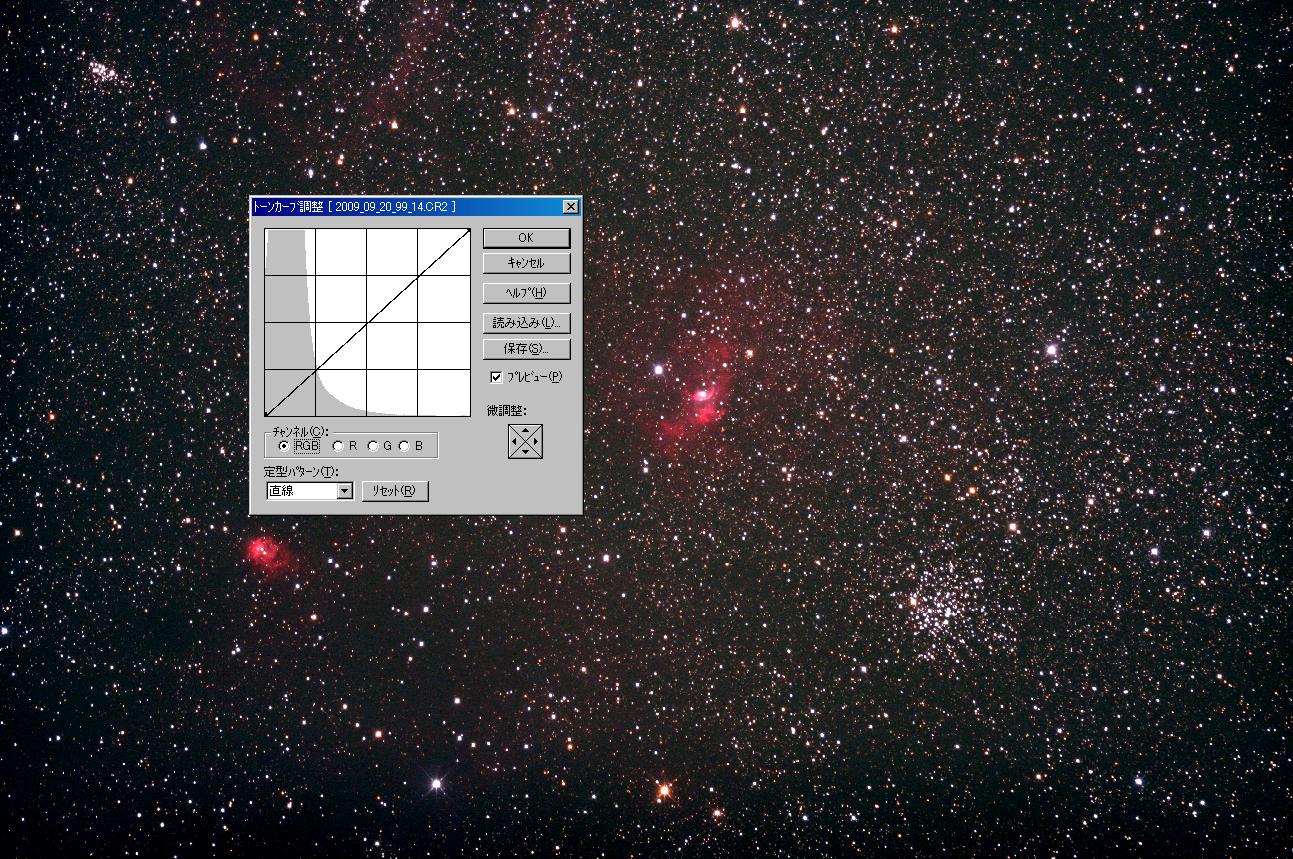Click the upper-right endpoint of the tone curve

[469, 230]
